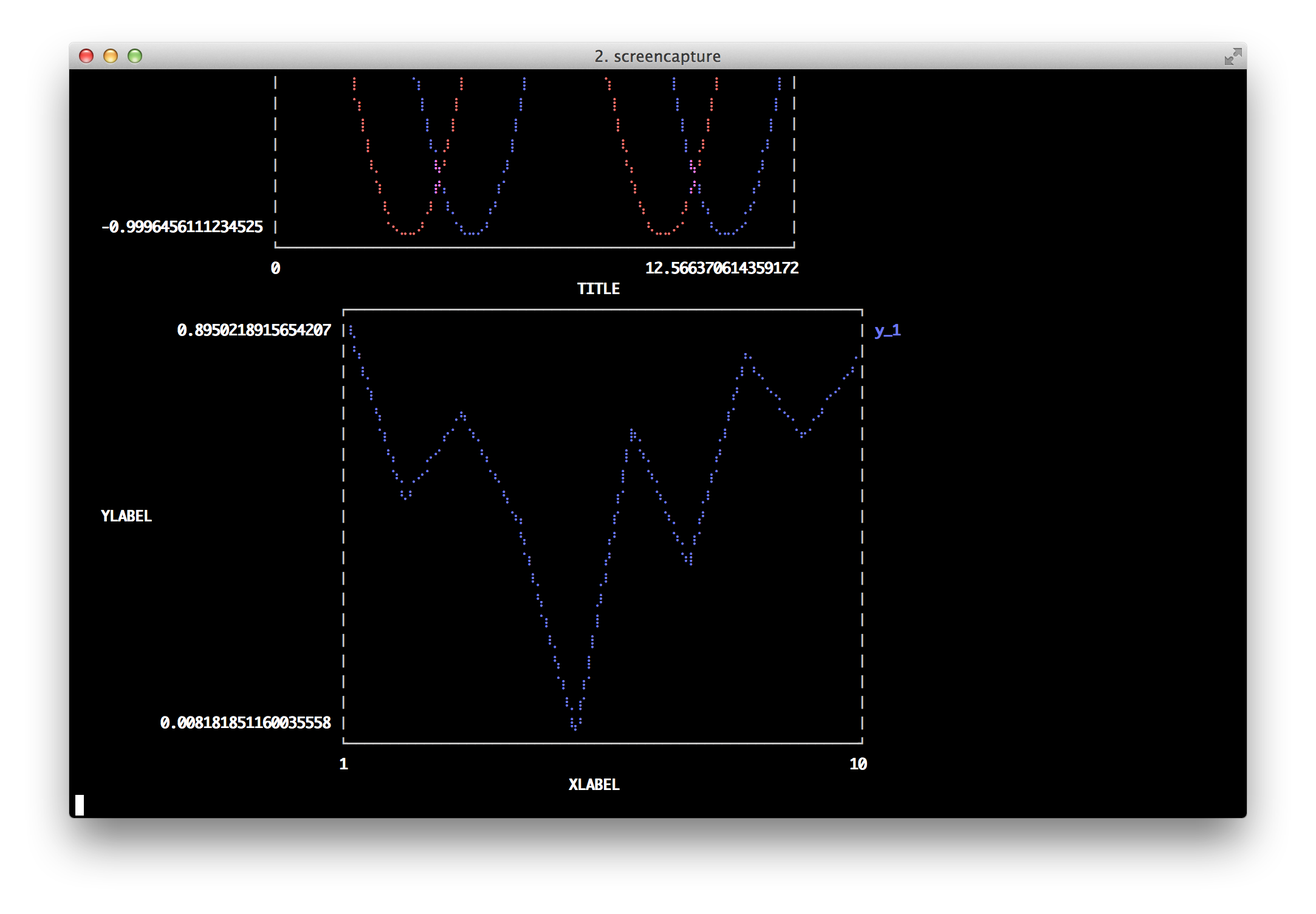Viewport: 1316px width, 914px height.
Task: Click the green zoom button
Action: point(135,56)
